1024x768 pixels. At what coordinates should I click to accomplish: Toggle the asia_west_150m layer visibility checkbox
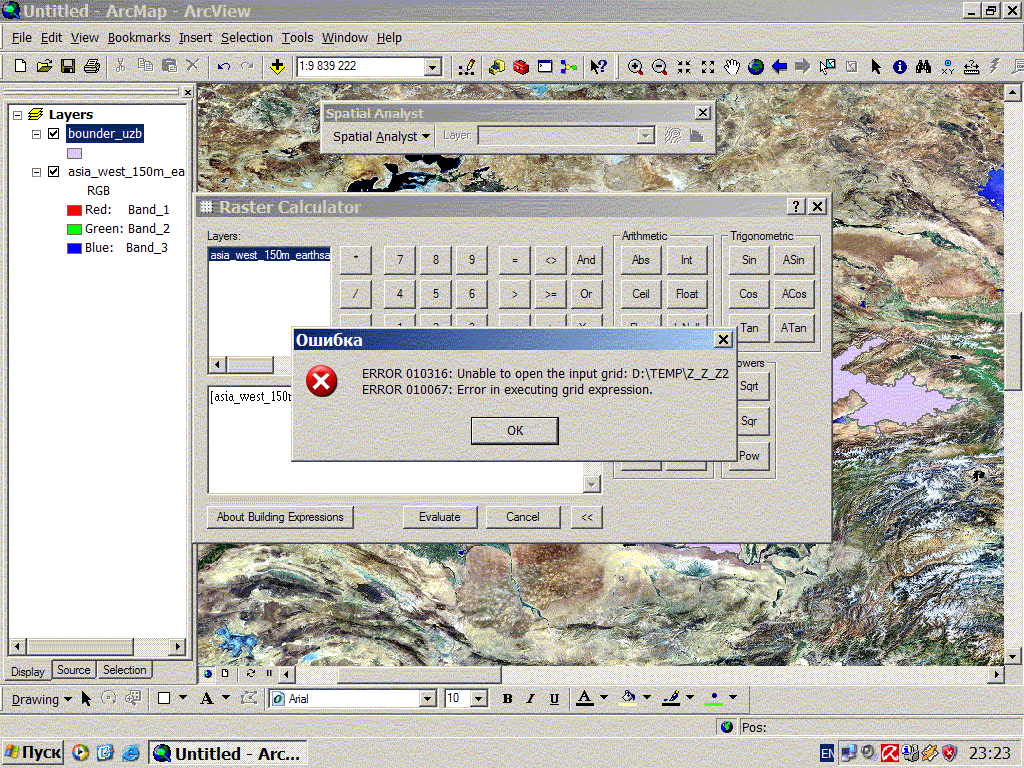tap(54, 172)
